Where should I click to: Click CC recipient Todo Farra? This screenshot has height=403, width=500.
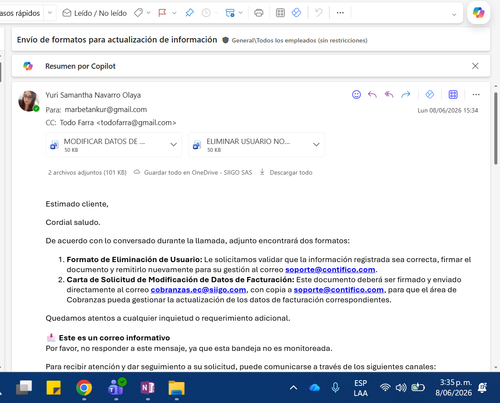click(118, 123)
